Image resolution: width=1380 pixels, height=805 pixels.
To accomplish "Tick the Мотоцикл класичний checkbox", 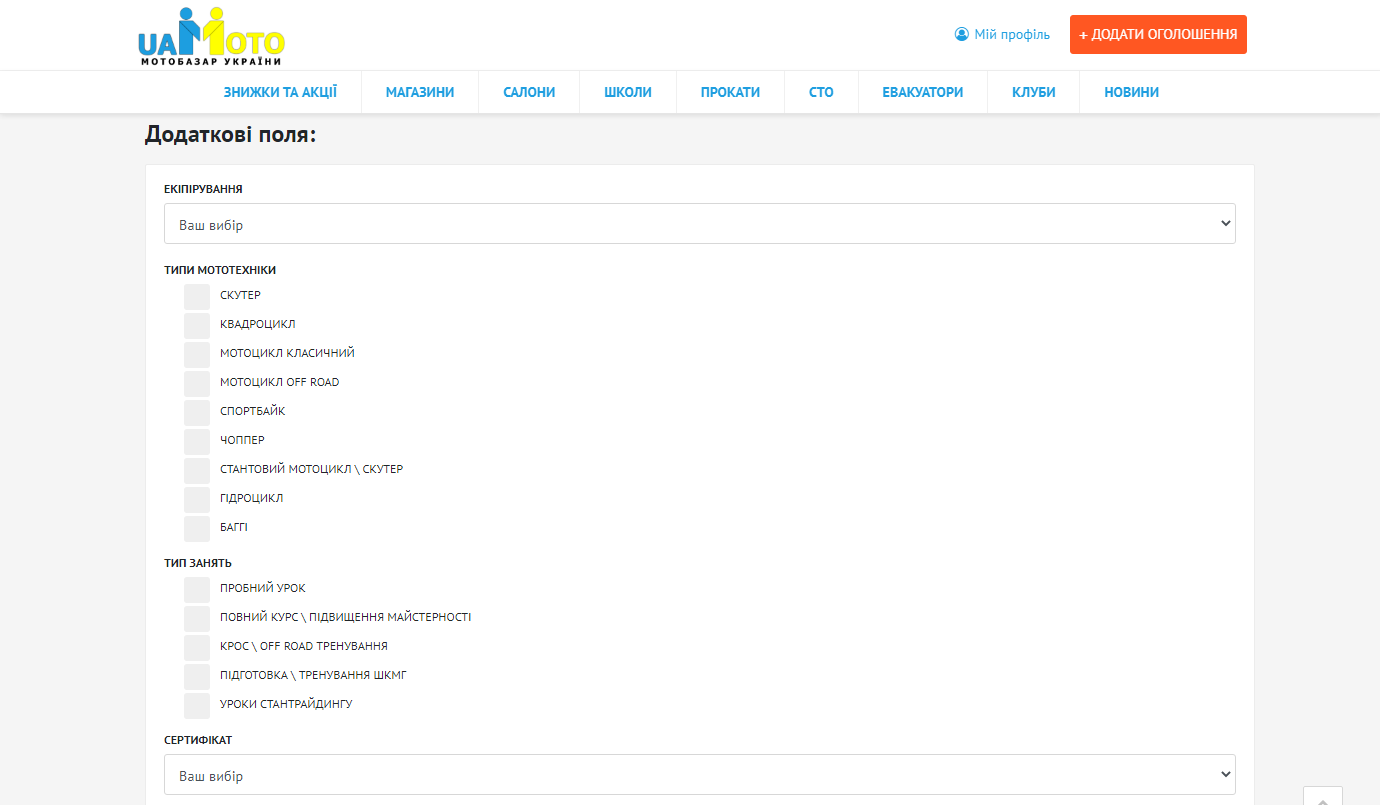I will (197, 354).
